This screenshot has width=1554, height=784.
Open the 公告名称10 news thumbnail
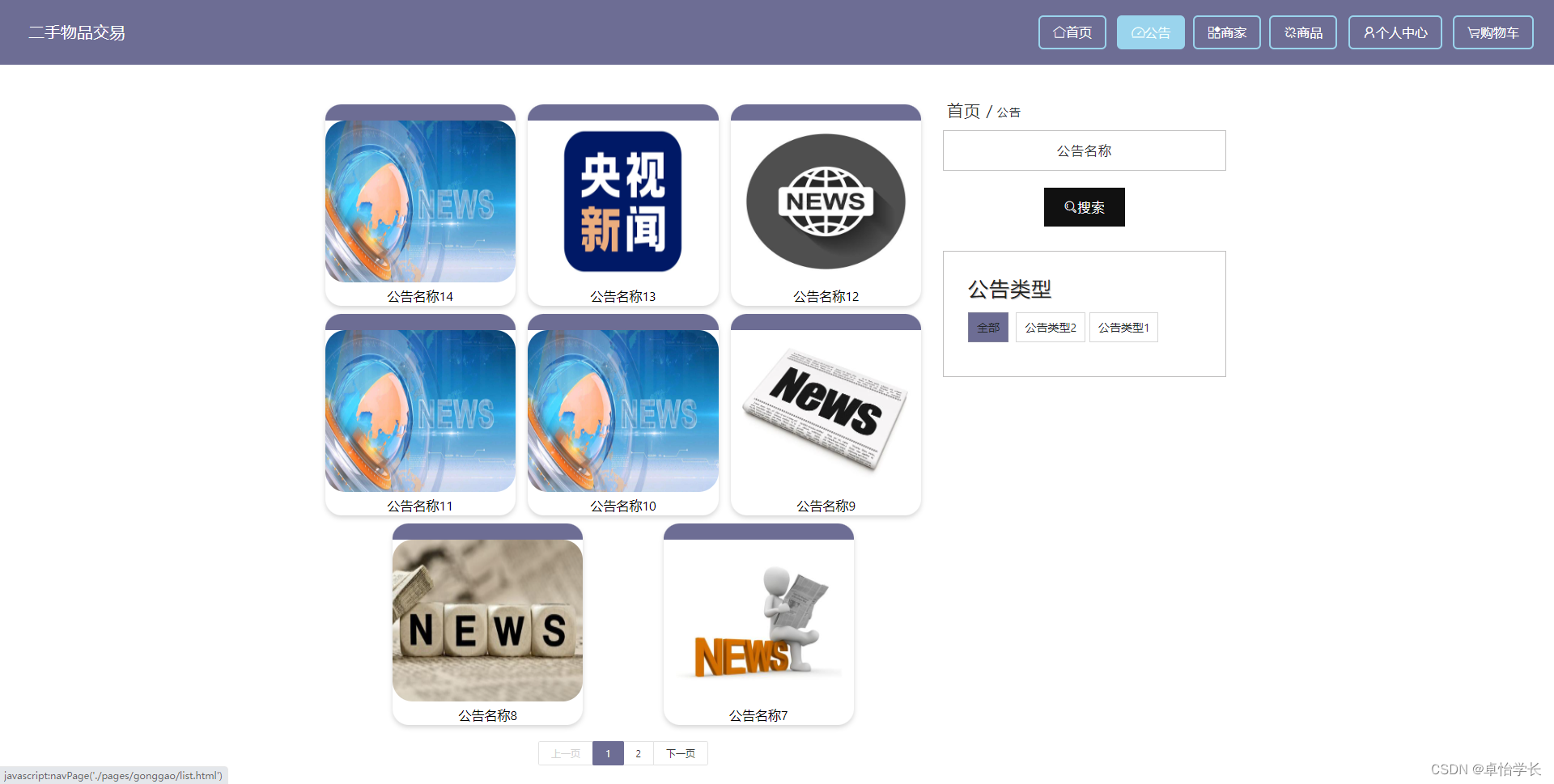pyautogui.click(x=622, y=411)
